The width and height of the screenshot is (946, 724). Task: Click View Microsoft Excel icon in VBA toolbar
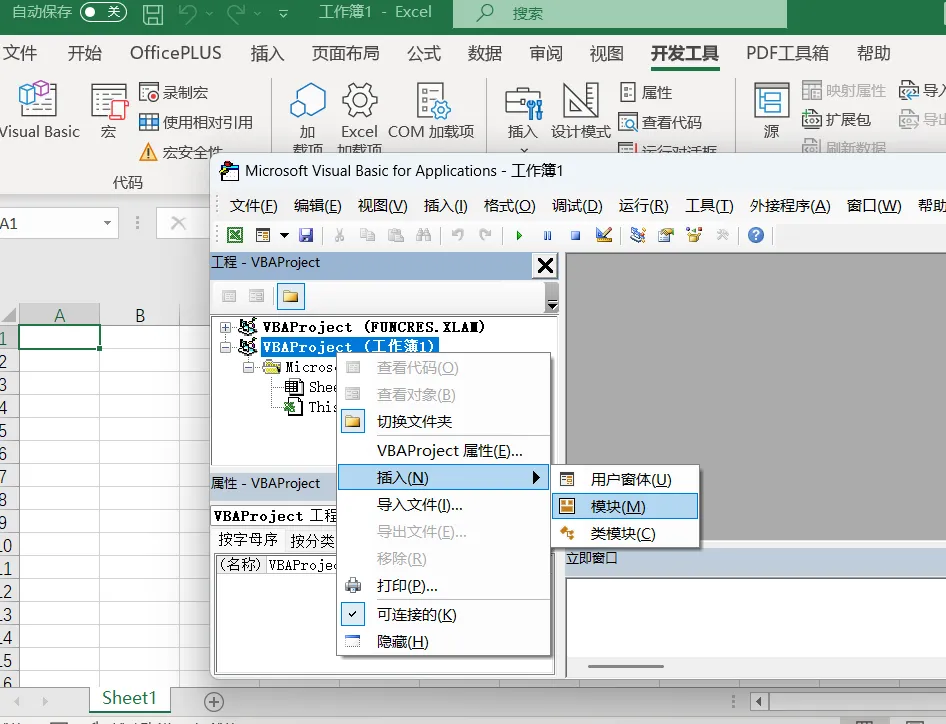click(x=235, y=235)
